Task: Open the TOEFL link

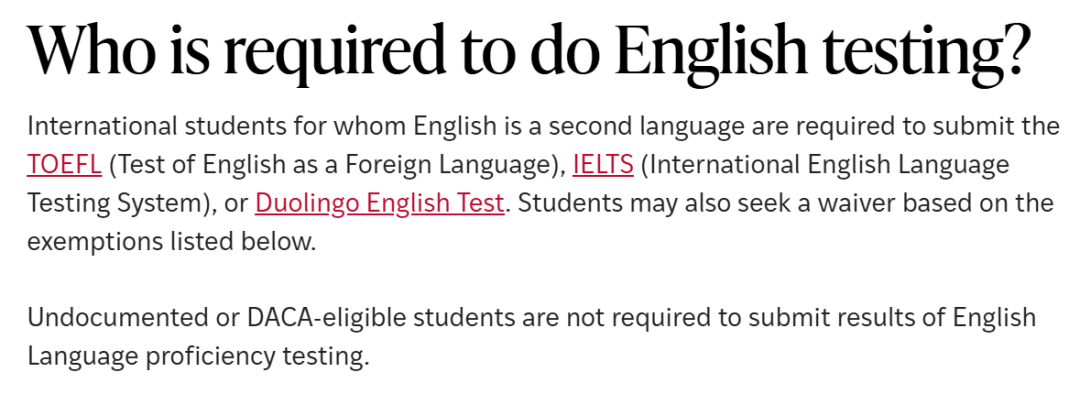Action: 64,165
